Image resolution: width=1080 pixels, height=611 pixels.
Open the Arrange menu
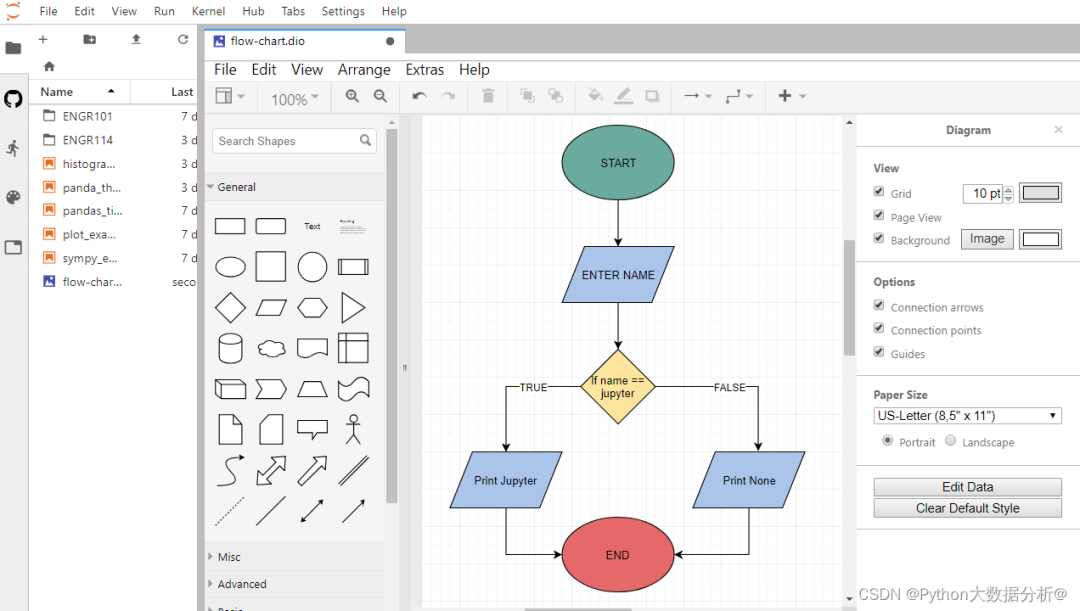(x=364, y=70)
